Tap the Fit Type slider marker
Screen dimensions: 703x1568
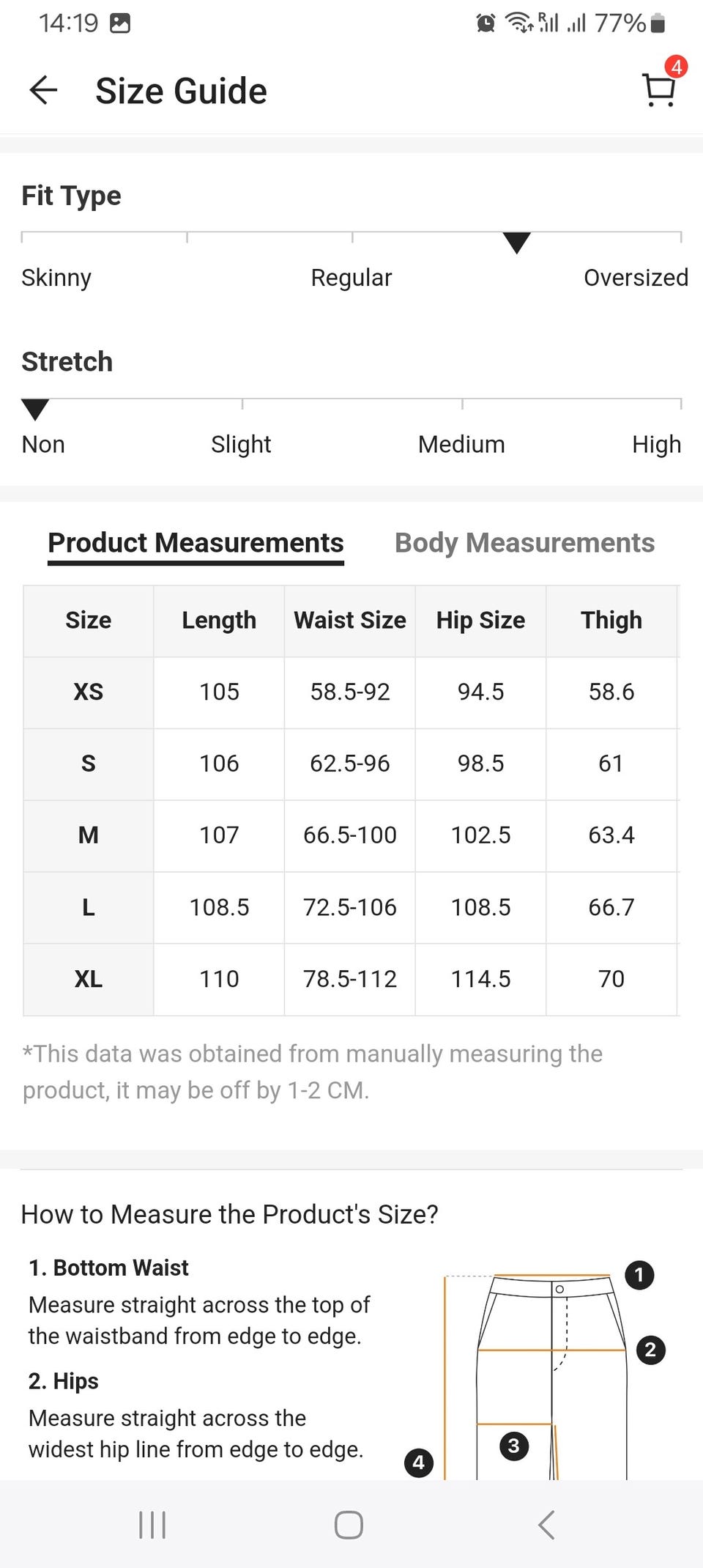coord(516,243)
